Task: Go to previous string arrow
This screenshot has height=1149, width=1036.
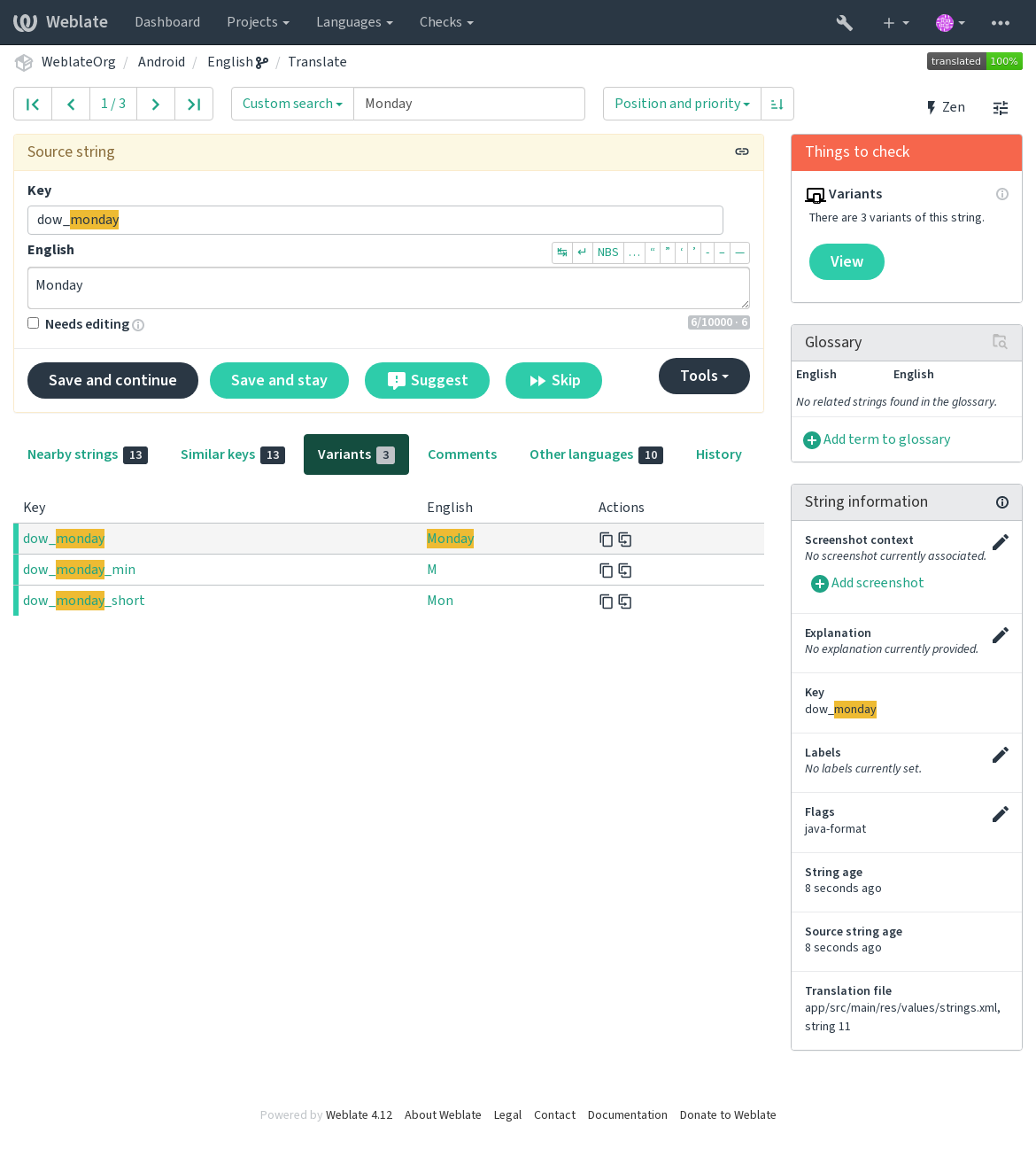Action: [71, 104]
